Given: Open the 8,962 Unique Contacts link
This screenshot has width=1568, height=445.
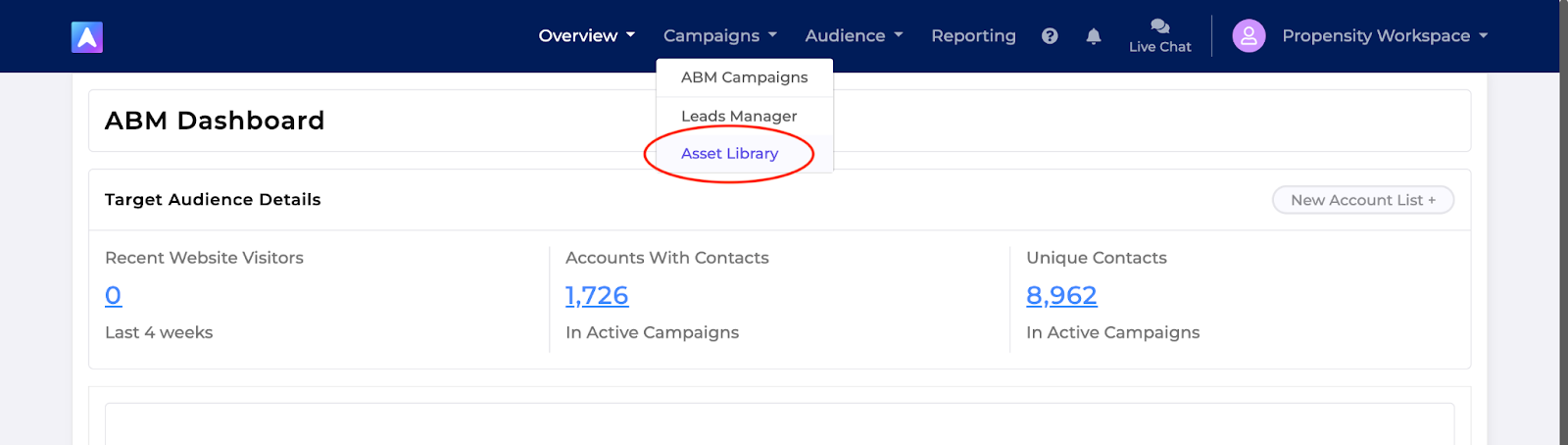Looking at the screenshot, I should pos(1061,295).
